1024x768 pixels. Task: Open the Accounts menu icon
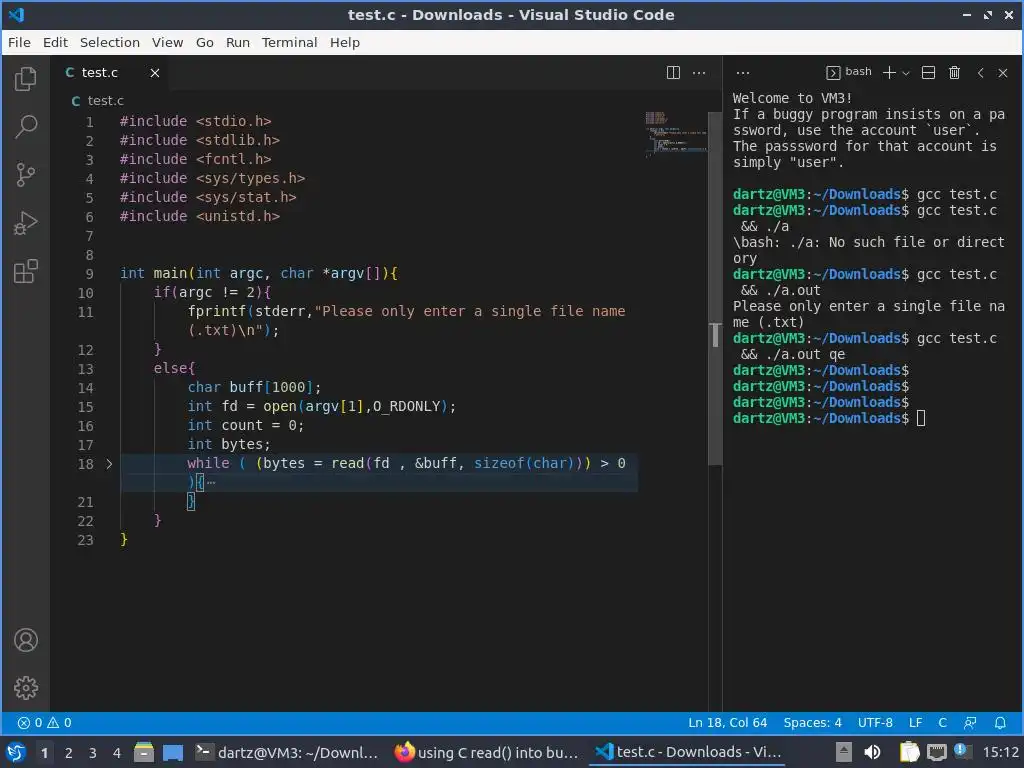pyautogui.click(x=25, y=640)
